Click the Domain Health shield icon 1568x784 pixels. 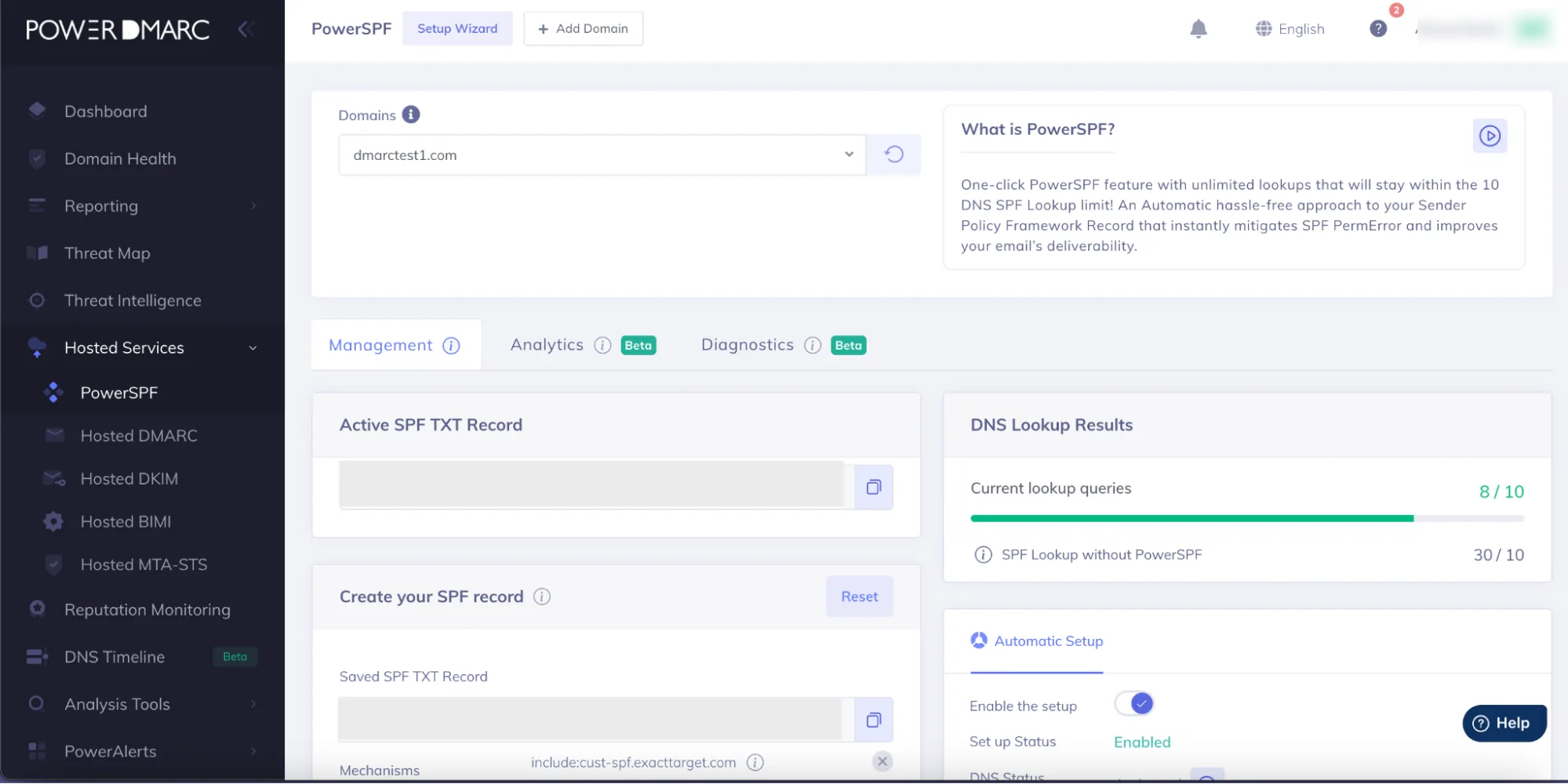[x=37, y=158]
